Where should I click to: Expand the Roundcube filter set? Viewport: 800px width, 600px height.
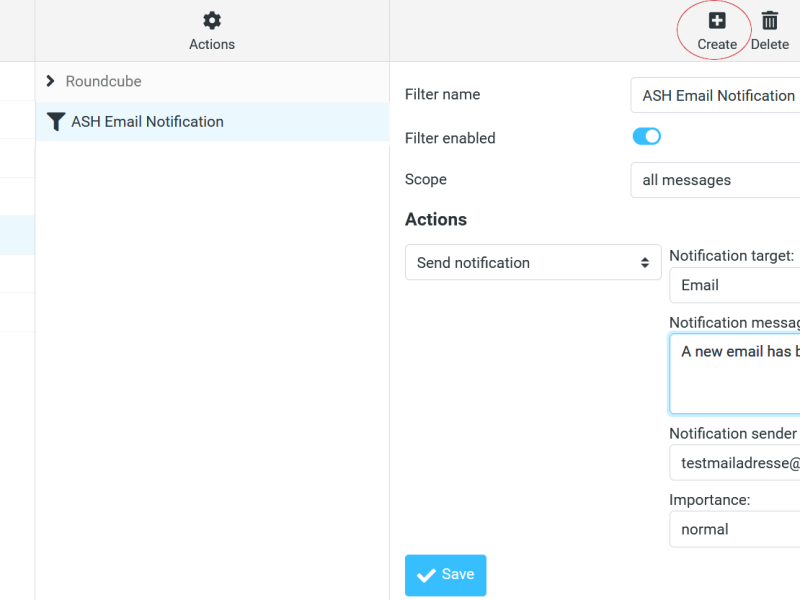(50, 81)
